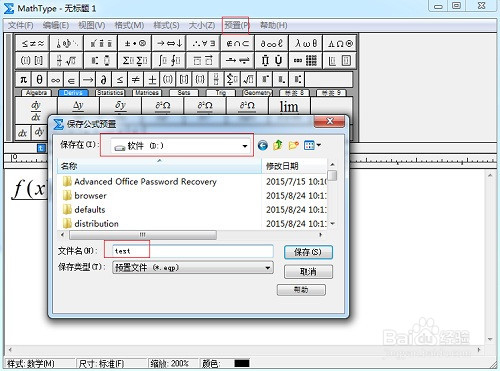Screen dimensions: 500x371
Task: Open the operator symbols palette (±•⊗)
Action: click(x=135, y=43)
